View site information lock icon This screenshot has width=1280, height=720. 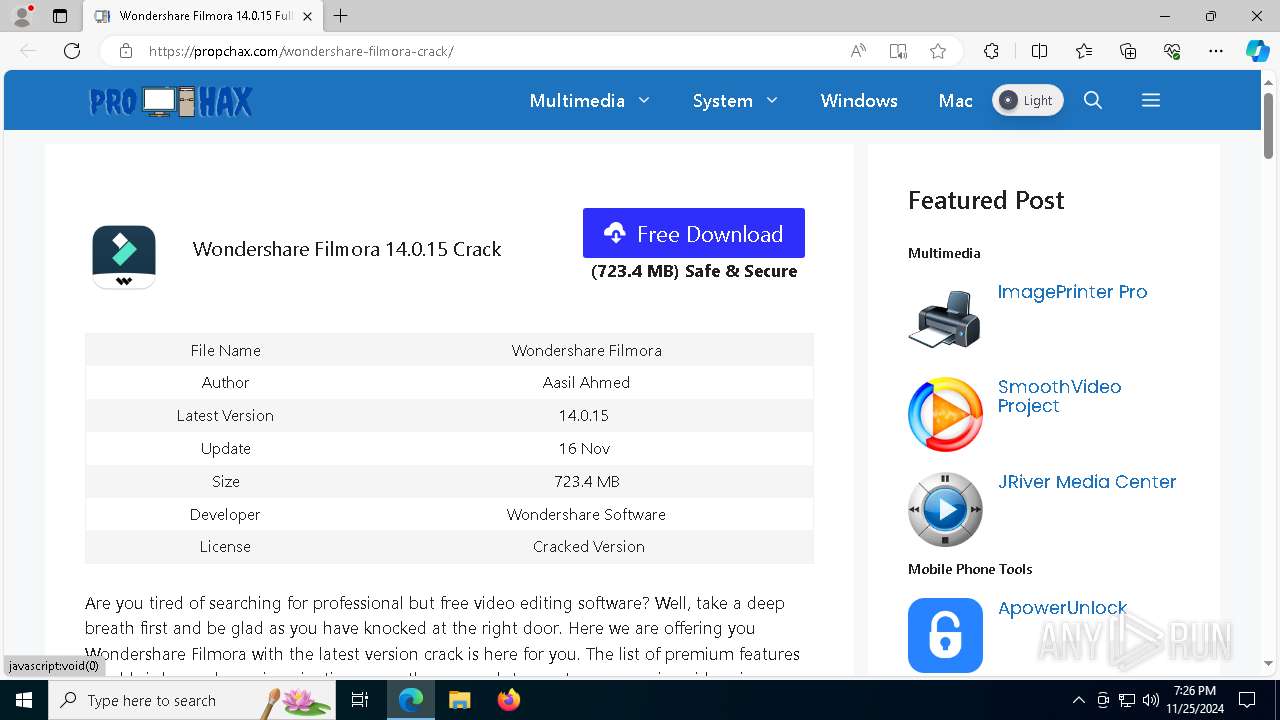coord(125,51)
